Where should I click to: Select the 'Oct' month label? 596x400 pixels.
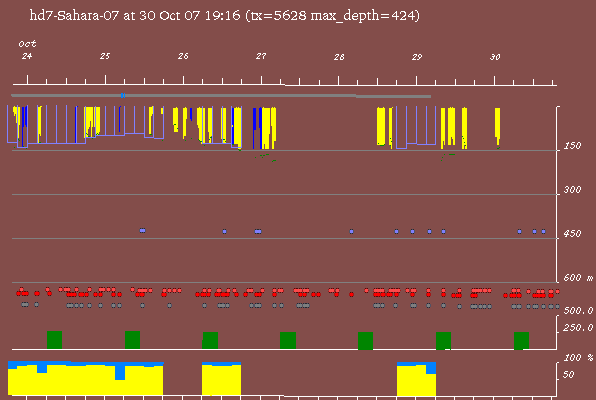(27, 44)
